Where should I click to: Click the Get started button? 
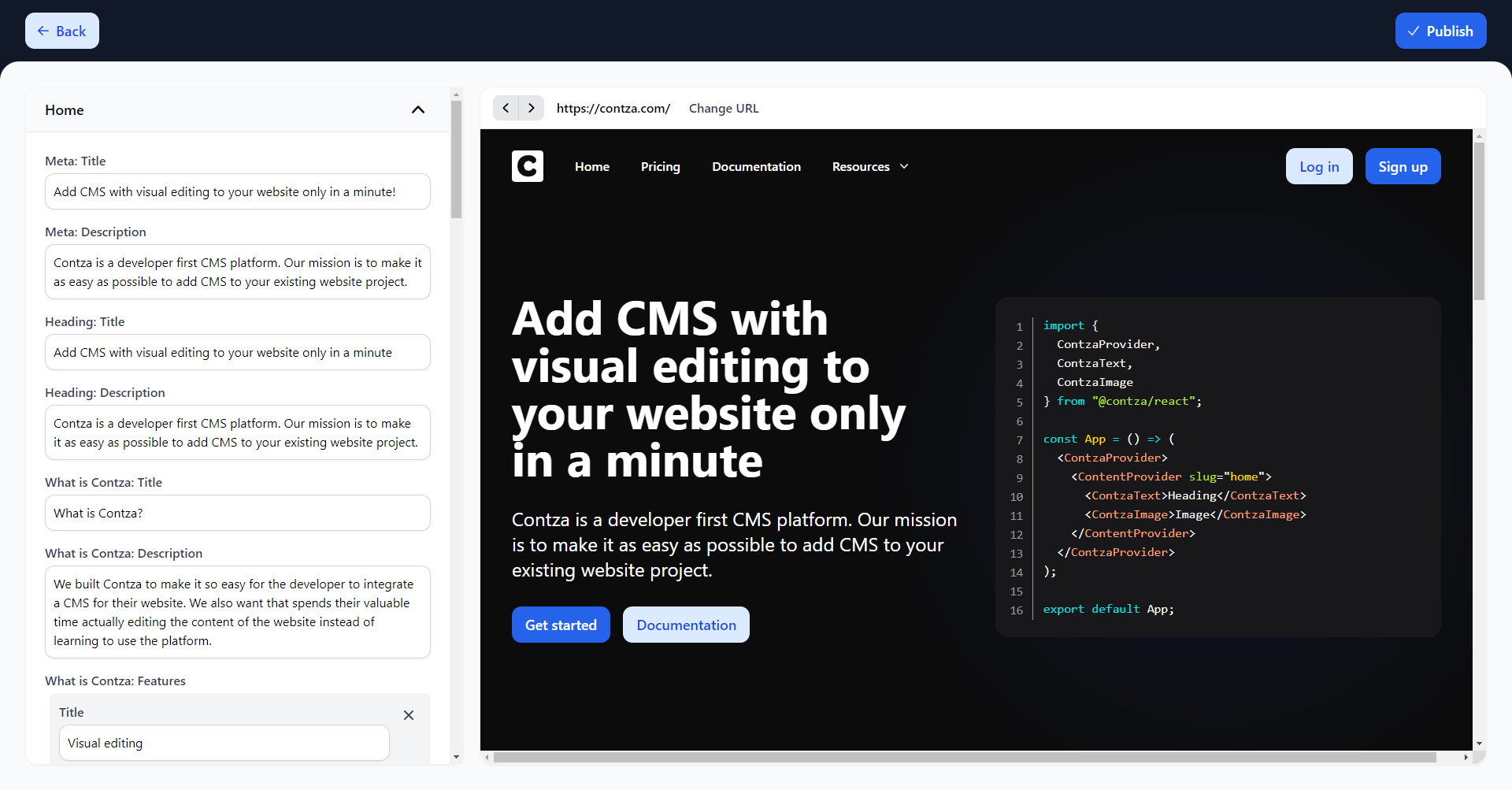561,625
